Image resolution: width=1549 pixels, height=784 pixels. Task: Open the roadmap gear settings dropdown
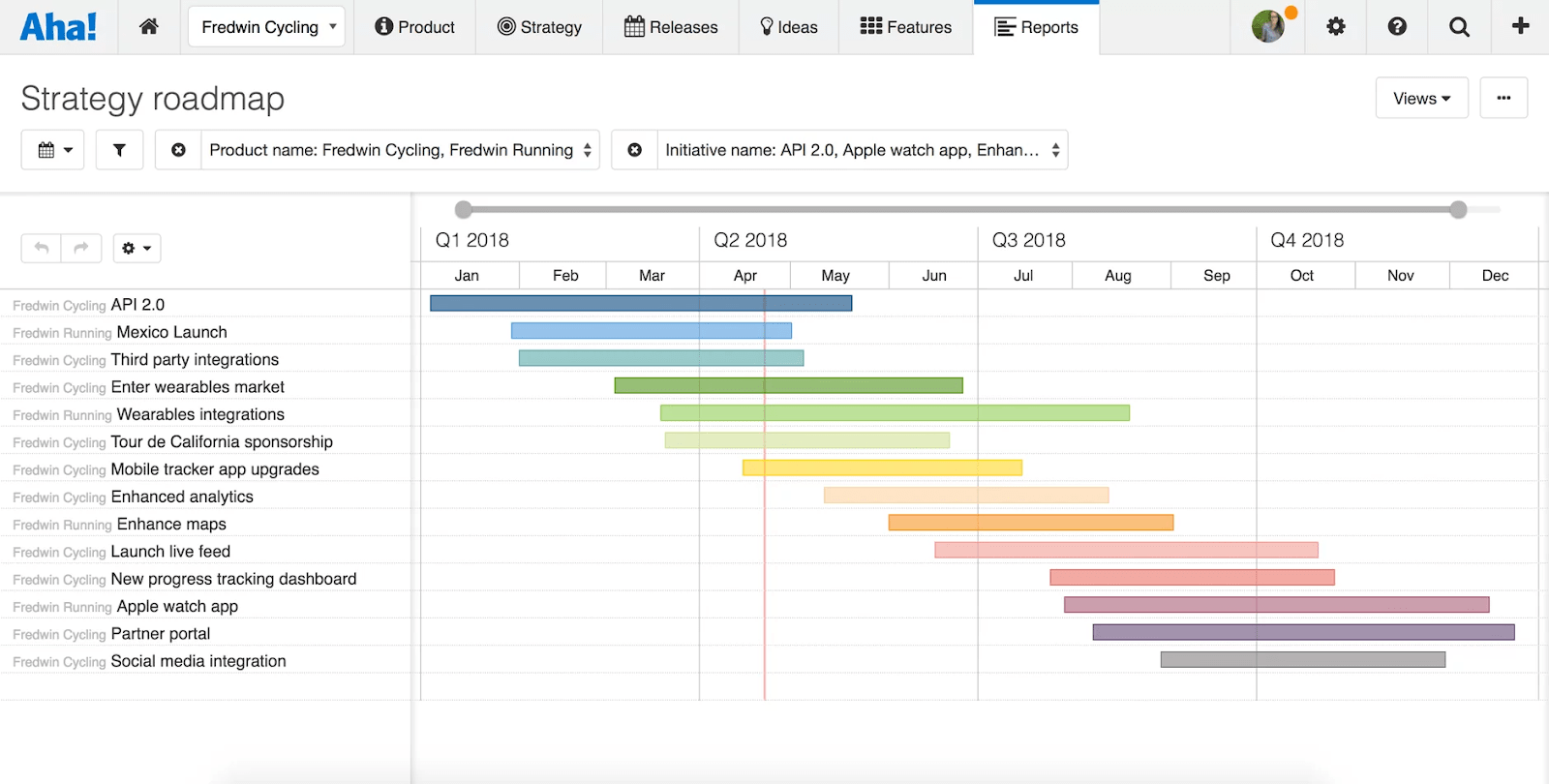pyautogui.click(x=137, y=249)
